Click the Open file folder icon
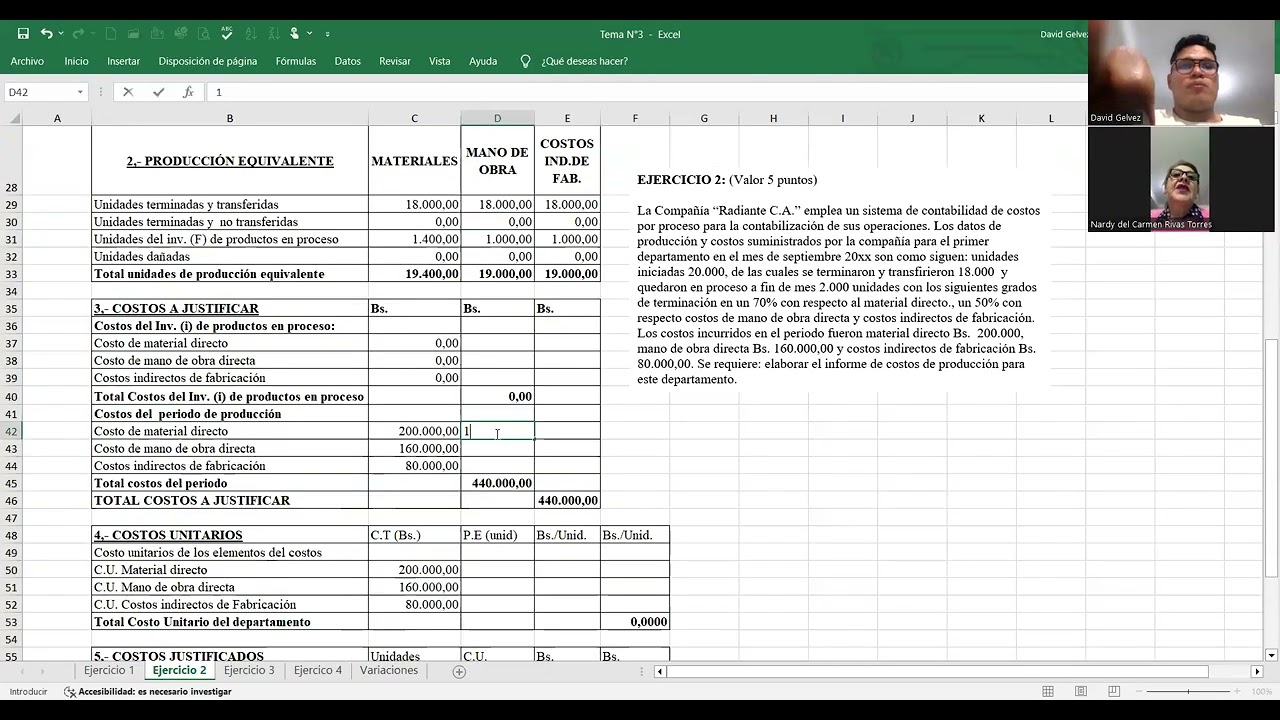The height and width of the screenshot is (720, 1280). coord(134,34)
